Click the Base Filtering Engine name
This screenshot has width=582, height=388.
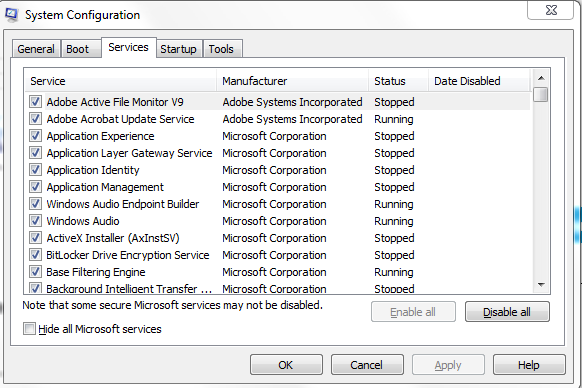[96, 272]
